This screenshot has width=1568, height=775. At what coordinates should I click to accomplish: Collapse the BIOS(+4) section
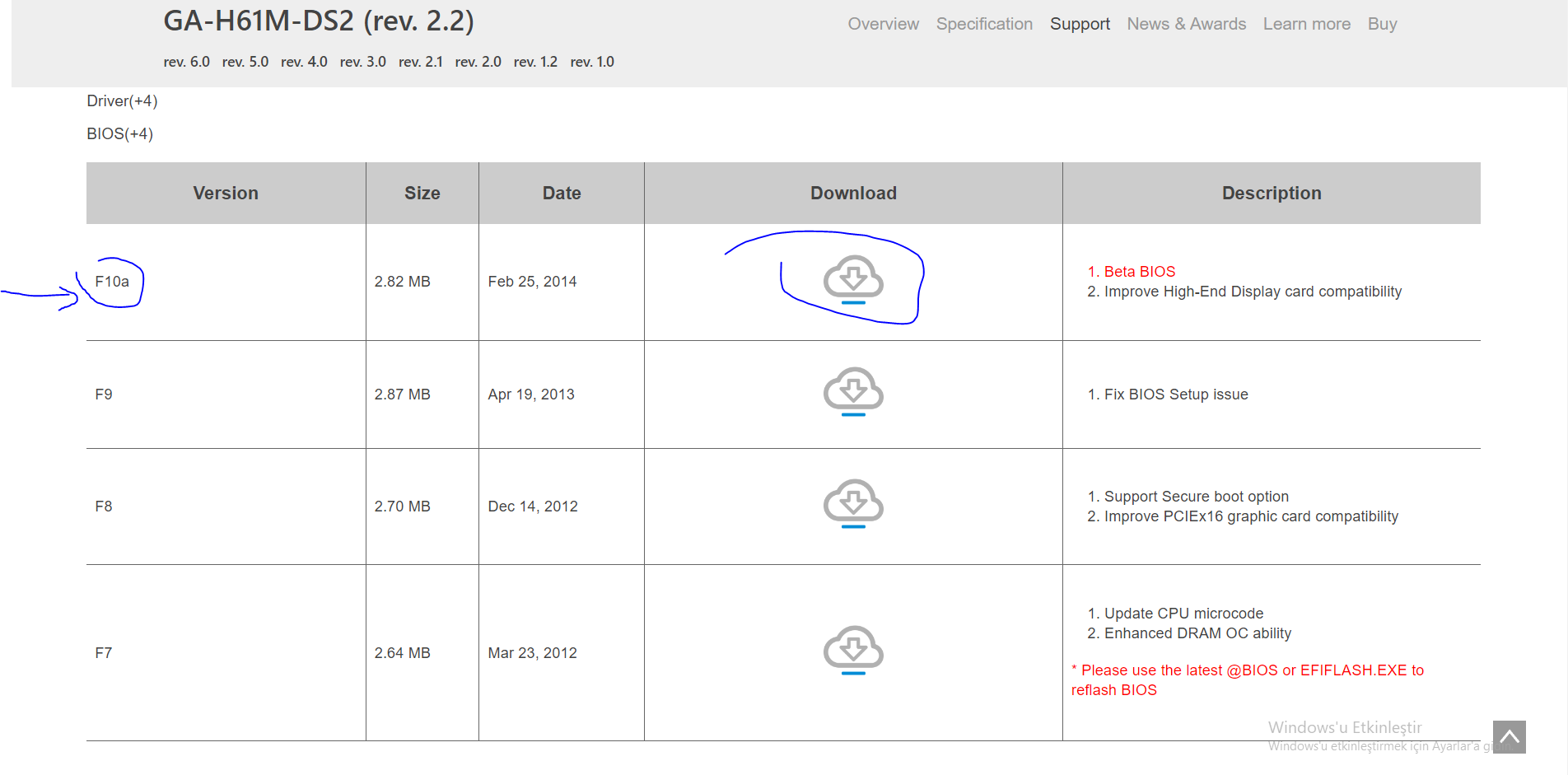click(x=119, y=134)
